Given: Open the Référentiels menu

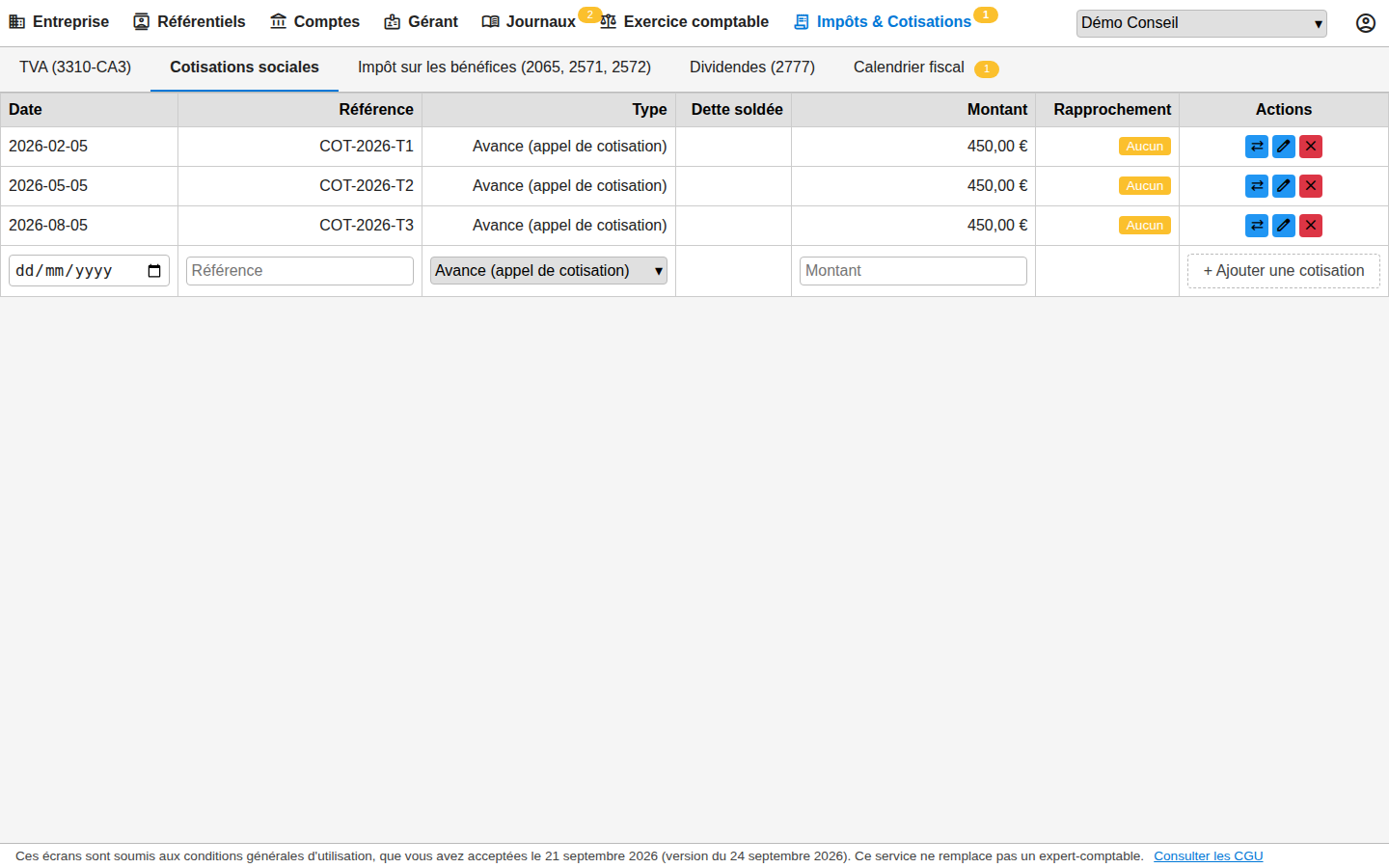Looking at the screenshot, I should point(189,22).
